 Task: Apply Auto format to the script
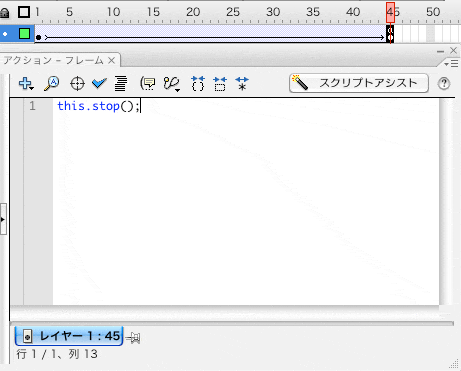coord(121,83)
